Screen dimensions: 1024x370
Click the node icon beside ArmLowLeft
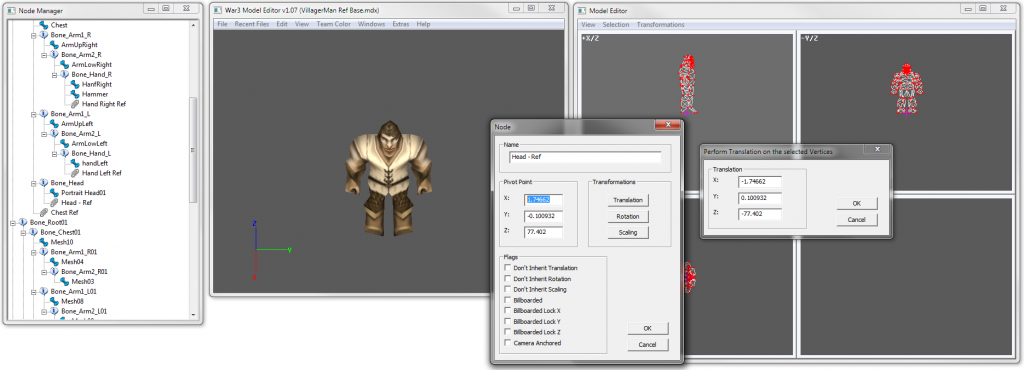pos(65,144)
